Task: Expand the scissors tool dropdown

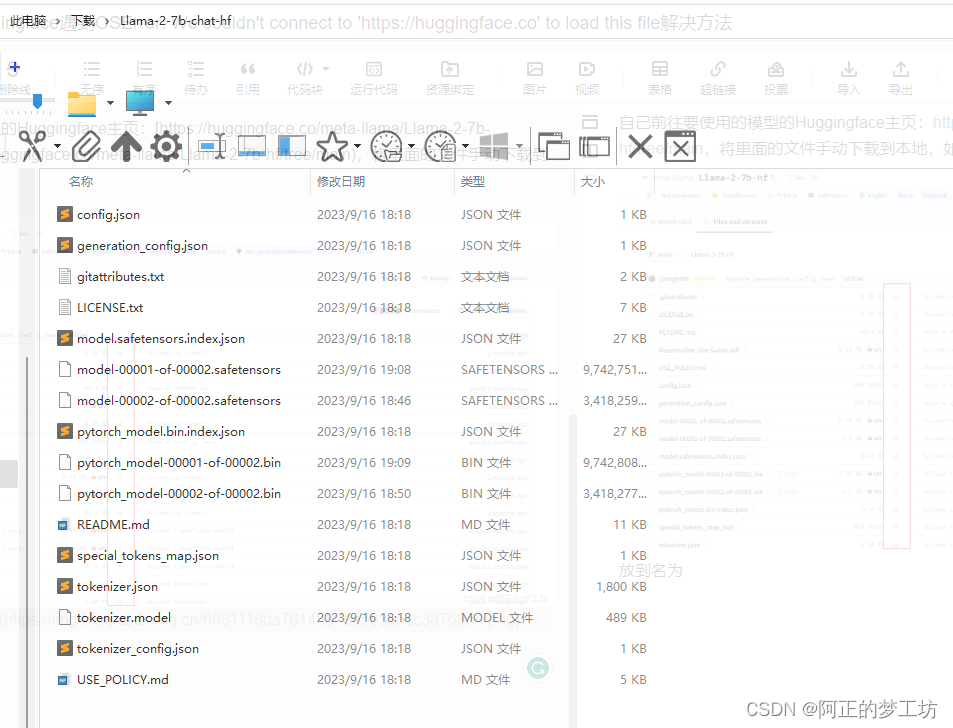Action: [57, 145]
